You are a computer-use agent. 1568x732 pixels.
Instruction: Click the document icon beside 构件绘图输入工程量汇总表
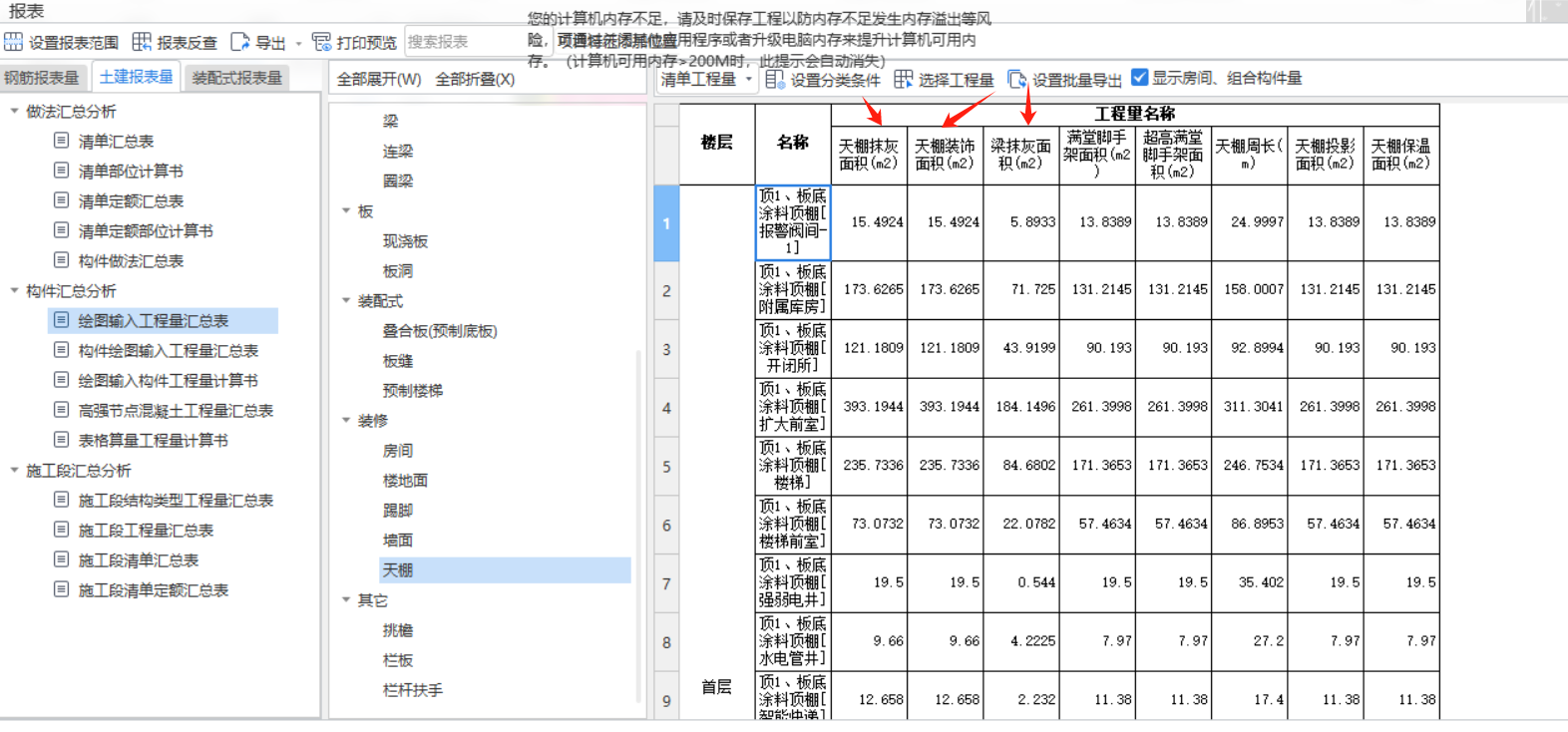[62, 350]
